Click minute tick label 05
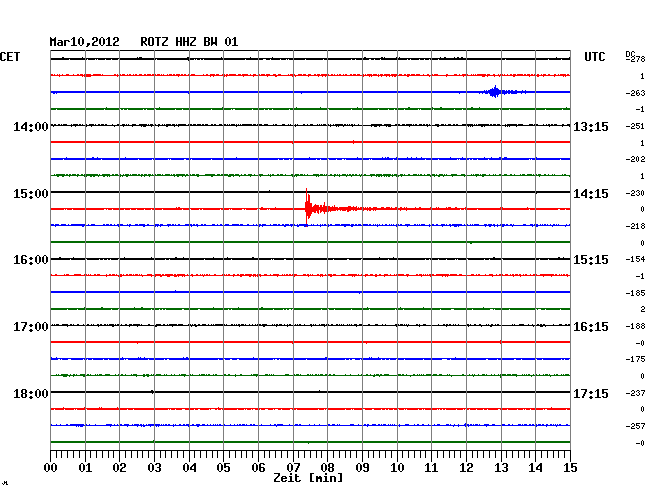Screen dimensions: 650x494 223,467
